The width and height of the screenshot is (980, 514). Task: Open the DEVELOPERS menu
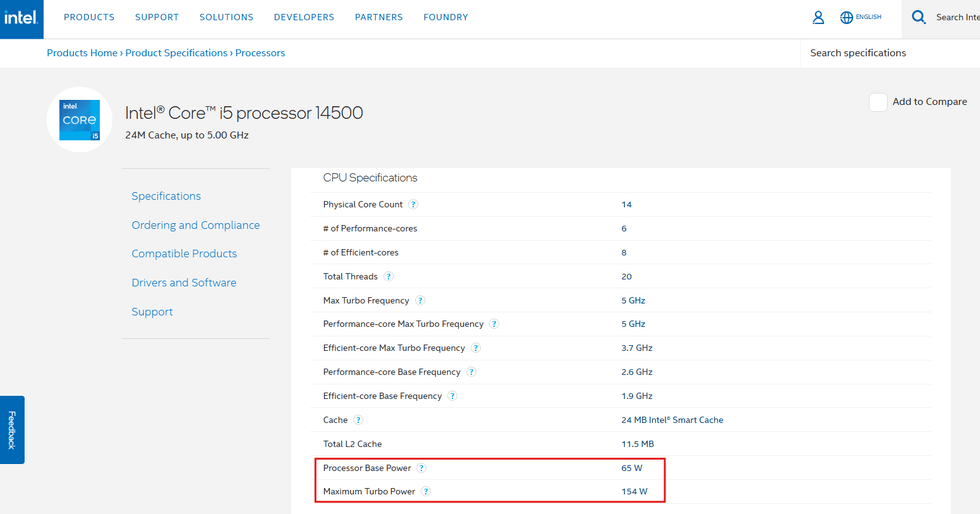[304, 18]
